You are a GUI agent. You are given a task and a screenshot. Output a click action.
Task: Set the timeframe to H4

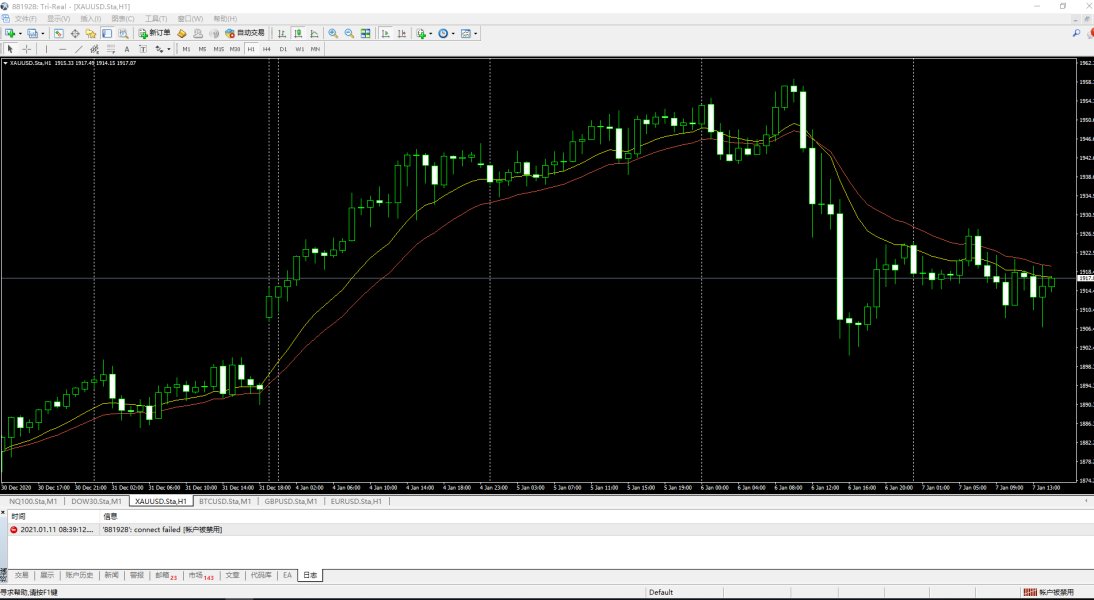tap(267, 49)
